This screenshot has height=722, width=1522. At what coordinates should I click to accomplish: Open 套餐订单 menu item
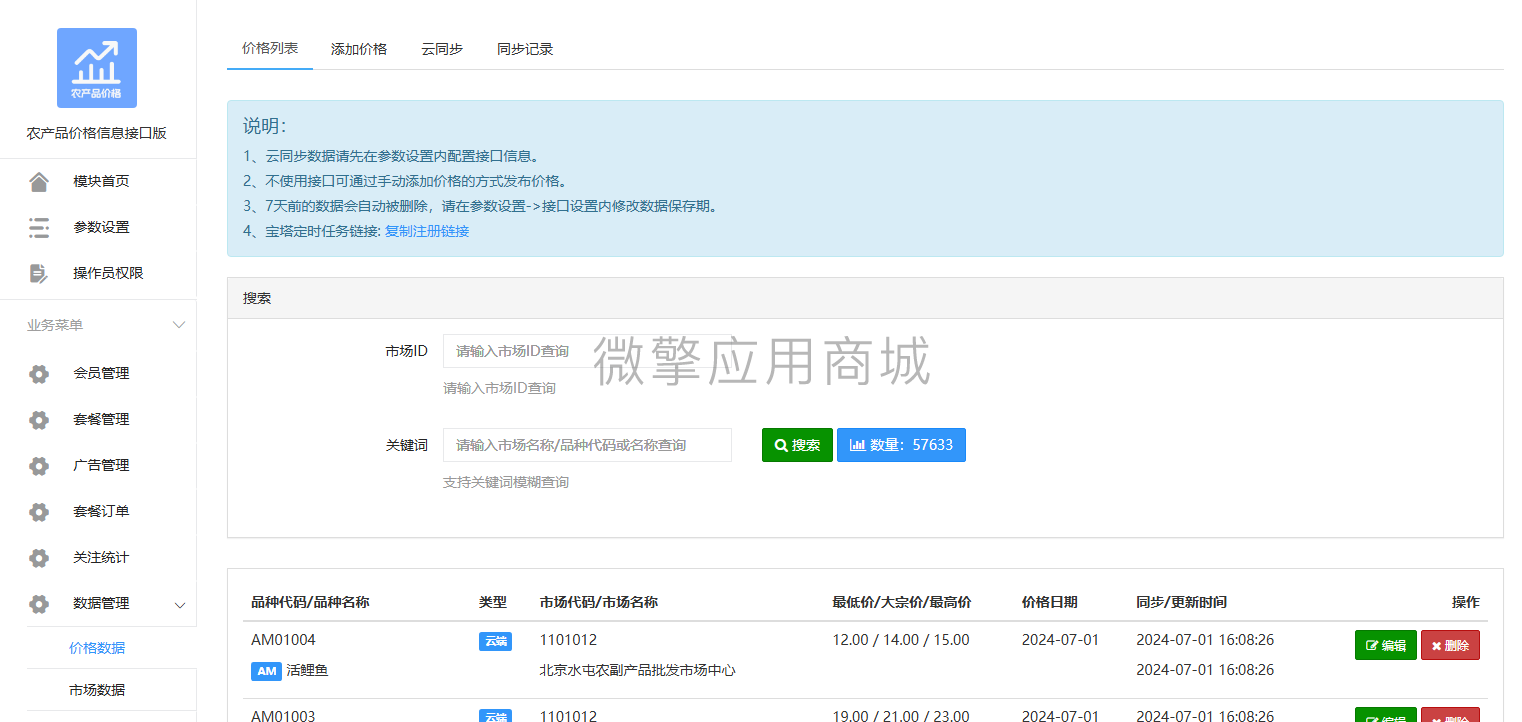tap(101, 511)
